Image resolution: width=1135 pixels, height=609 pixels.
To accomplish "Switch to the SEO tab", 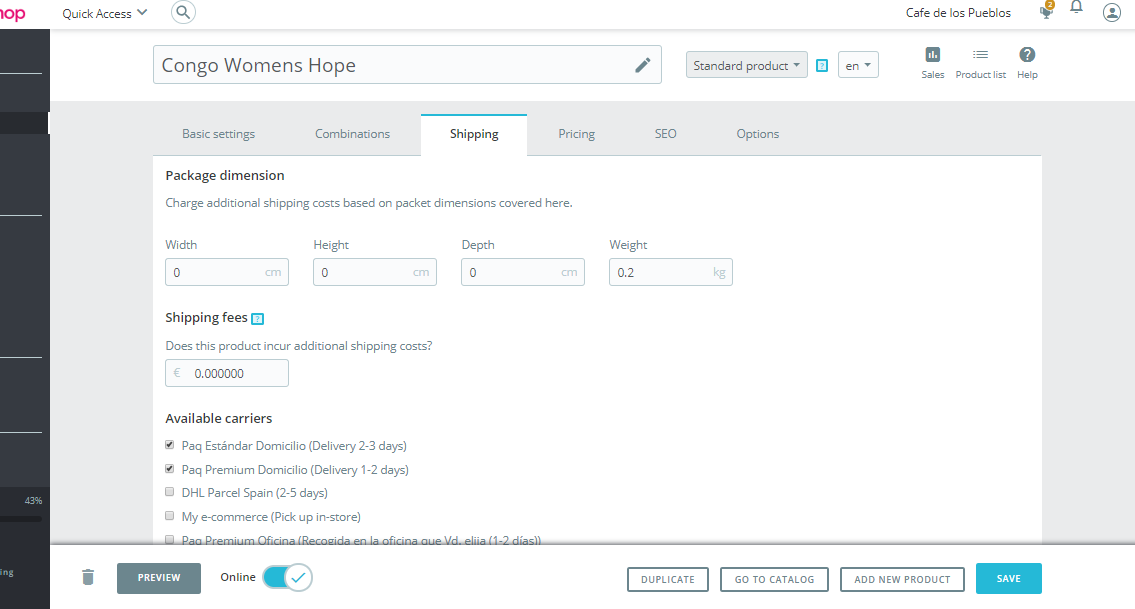I will 665,134.
